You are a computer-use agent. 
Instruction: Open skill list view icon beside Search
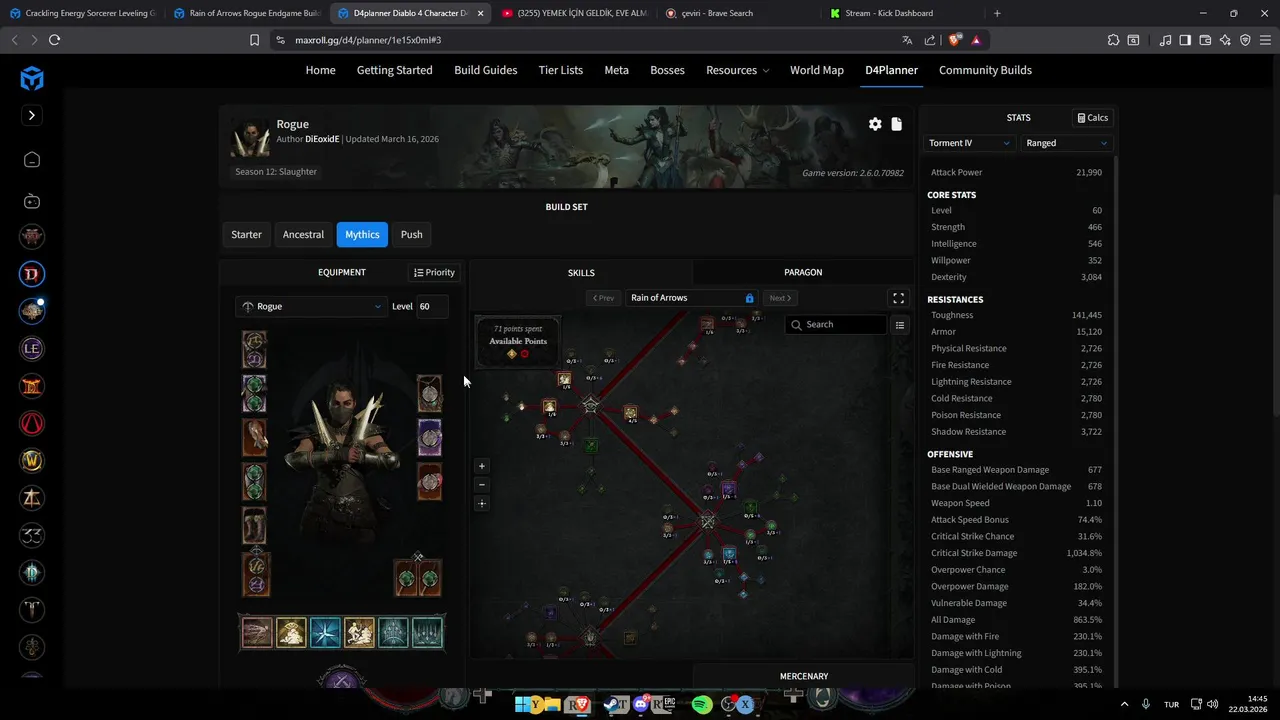click(x=900, y=325)
